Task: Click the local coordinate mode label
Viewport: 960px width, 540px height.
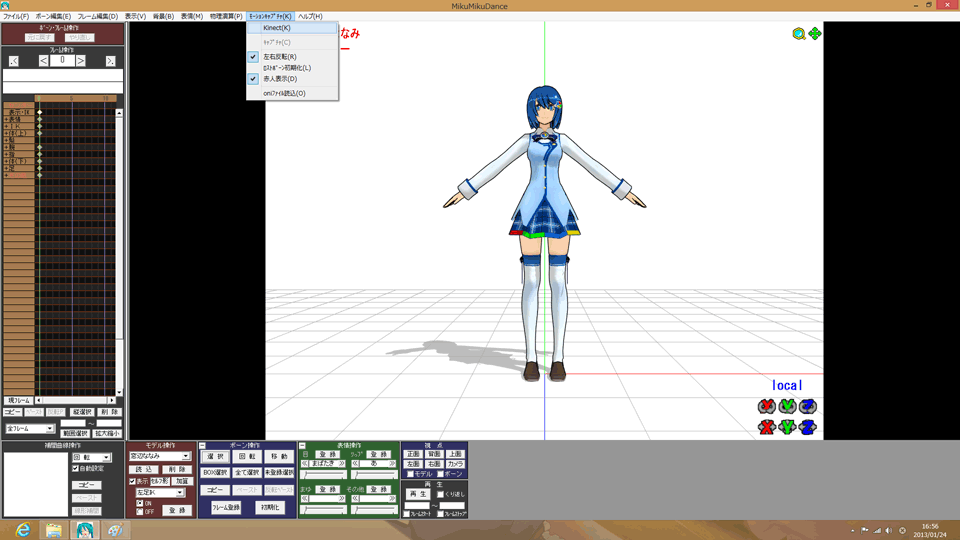Action: point(787,385)
